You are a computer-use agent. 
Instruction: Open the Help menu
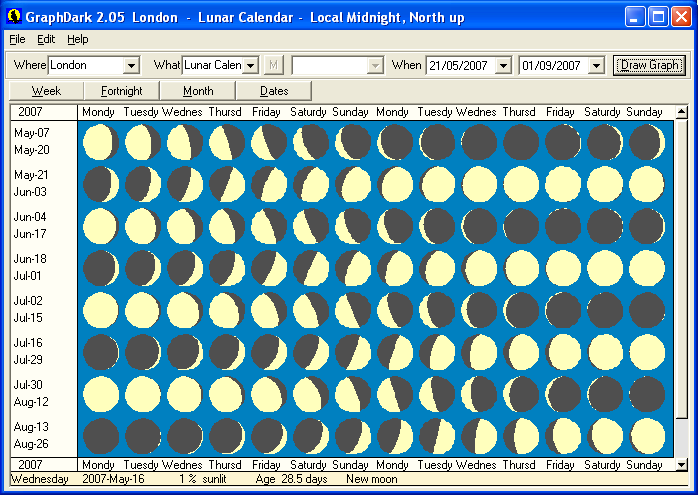click(78, 39)
